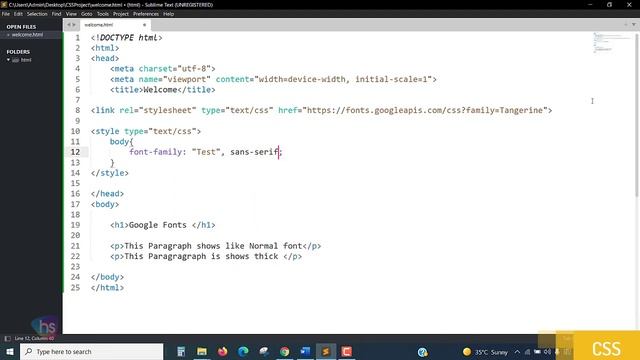The width and height of the screenshot is (640, 360).
Task: Open the volume control in tray
Action: tap(547, 352)
